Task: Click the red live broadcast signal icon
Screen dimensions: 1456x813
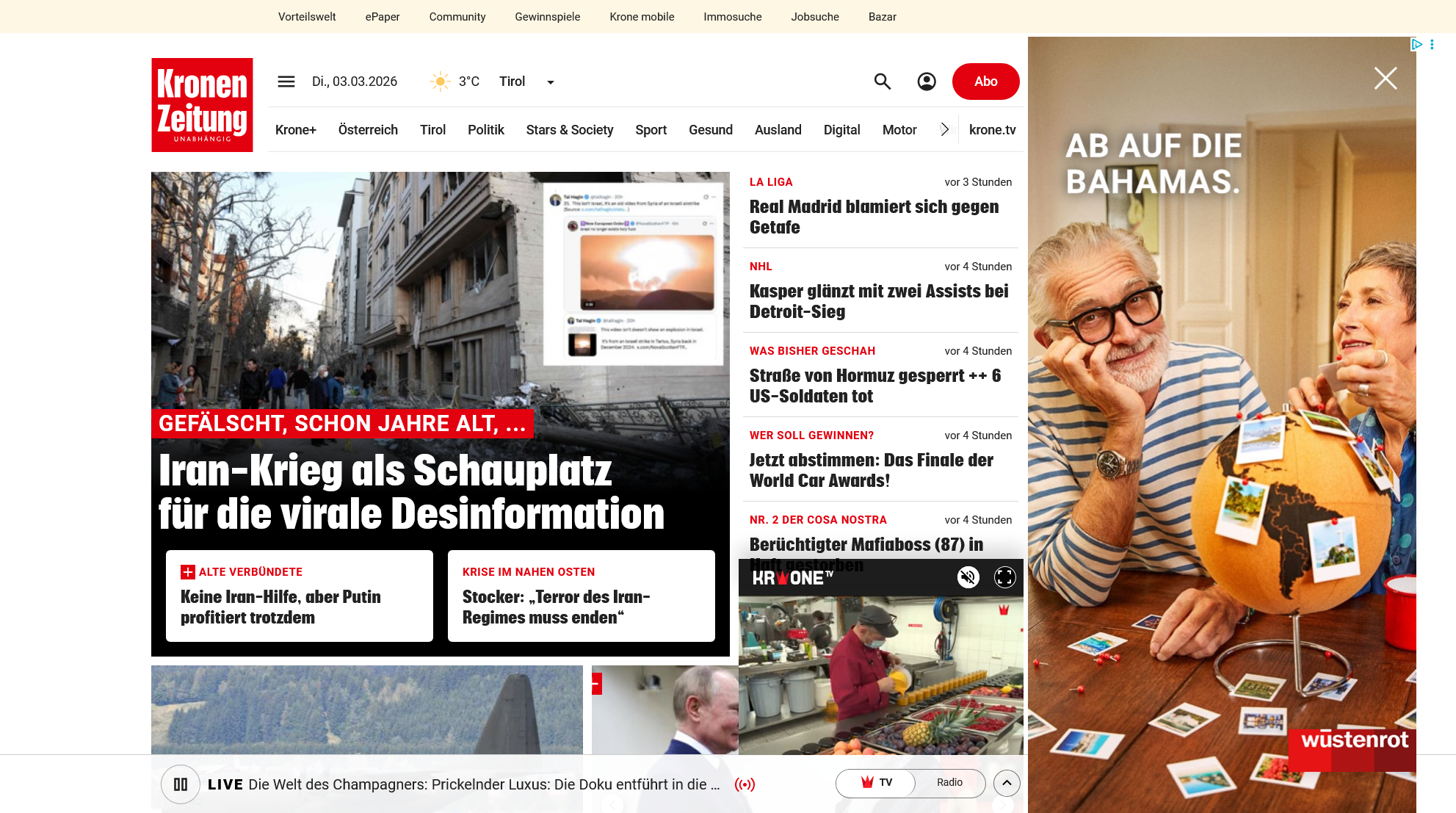Action: point(745,784)
